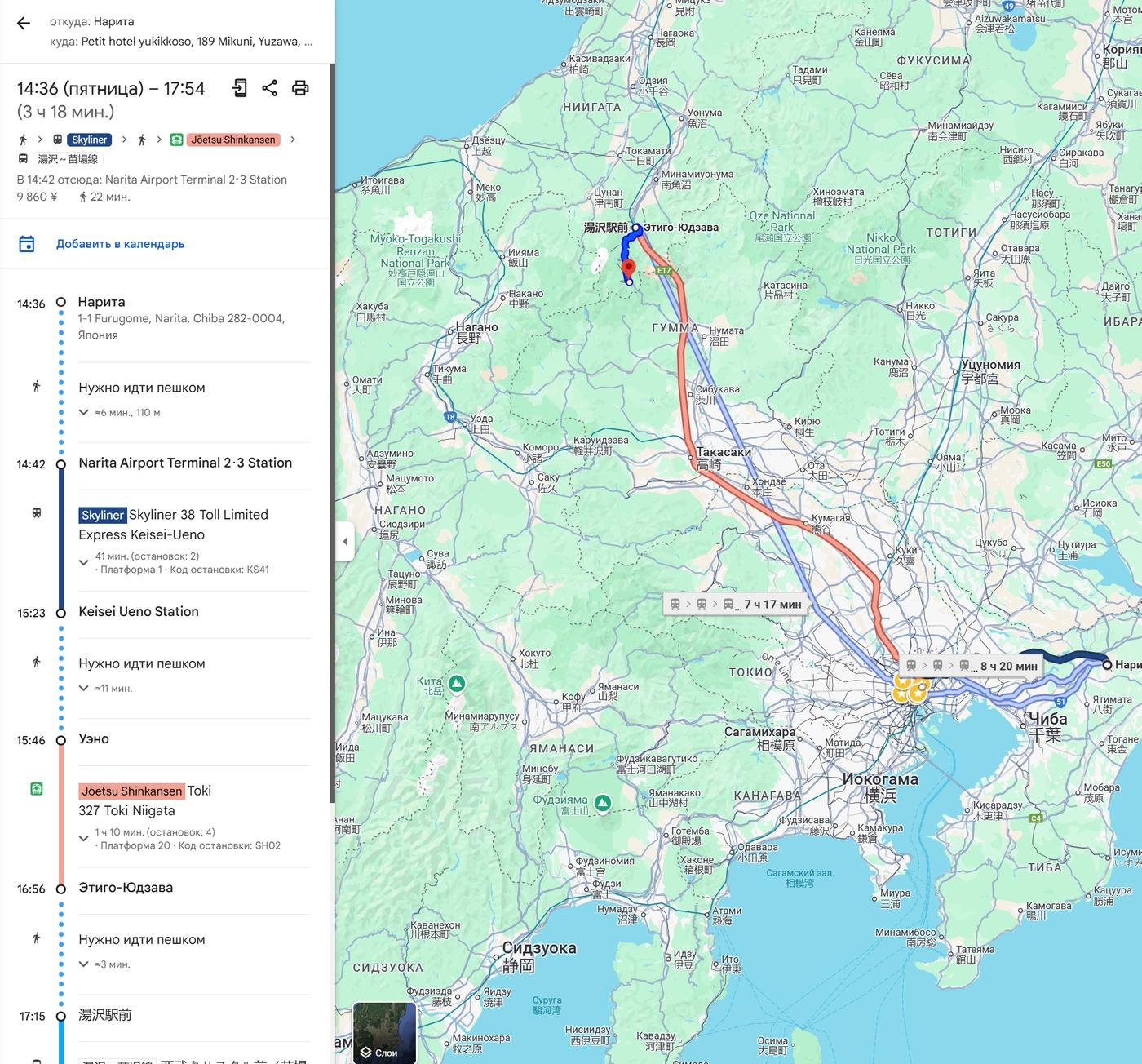Select the Skyliner badge in route summary

tap(89, 140)
